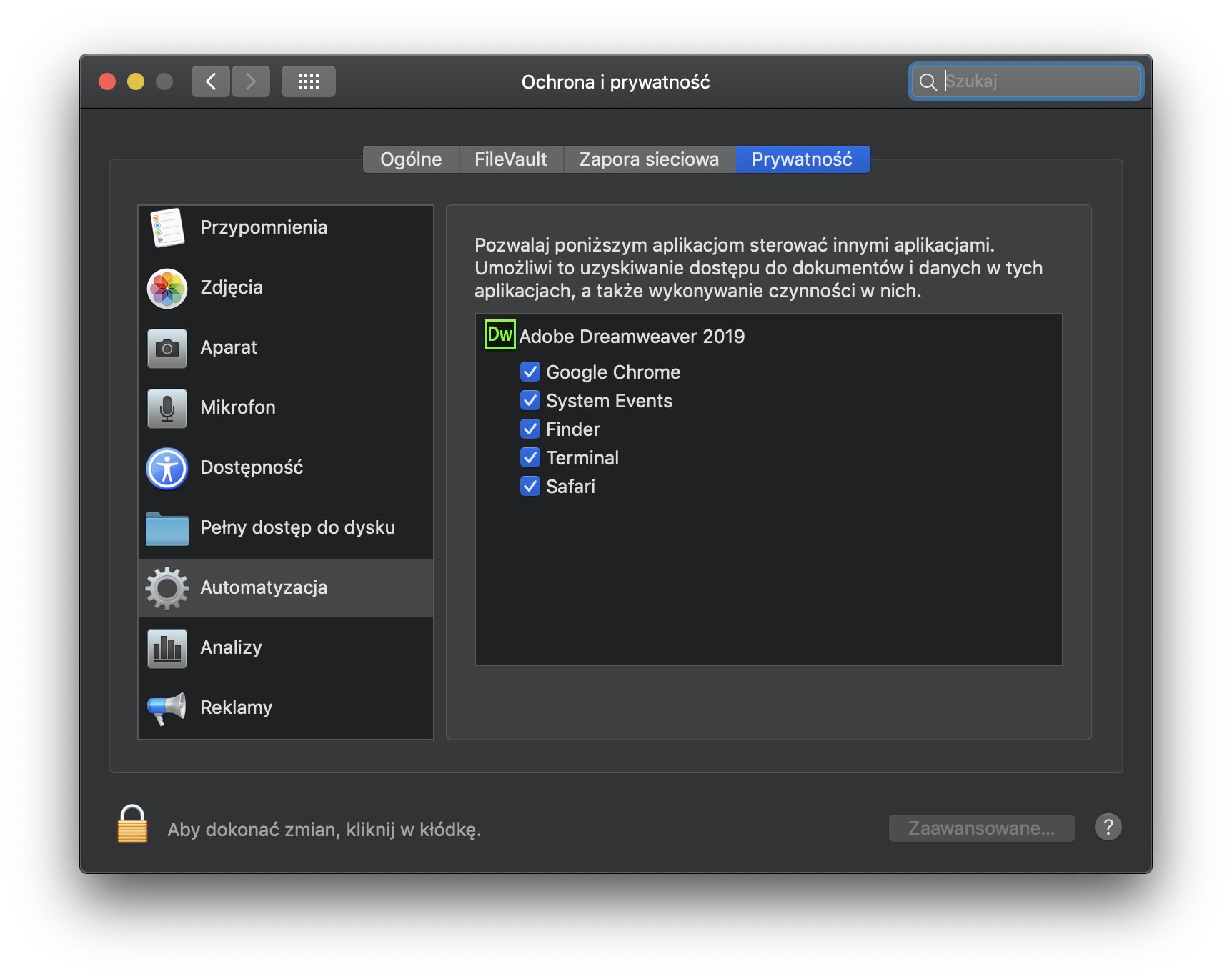Select Reklamy in the sidebar list
The image size is (1232, 979).
[x=286, y=708]
